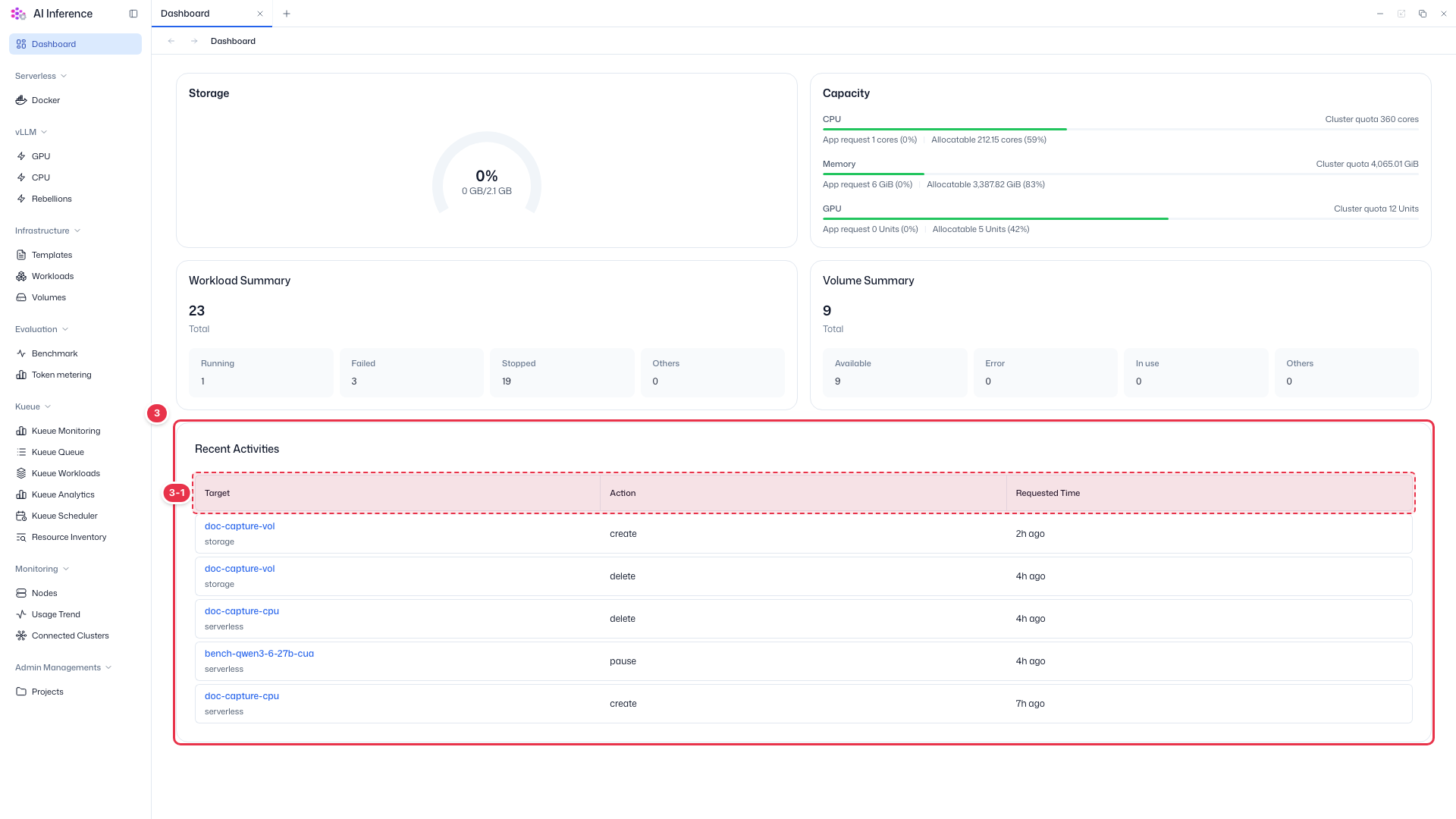Open Projects admin page

[x=75, y=692]
